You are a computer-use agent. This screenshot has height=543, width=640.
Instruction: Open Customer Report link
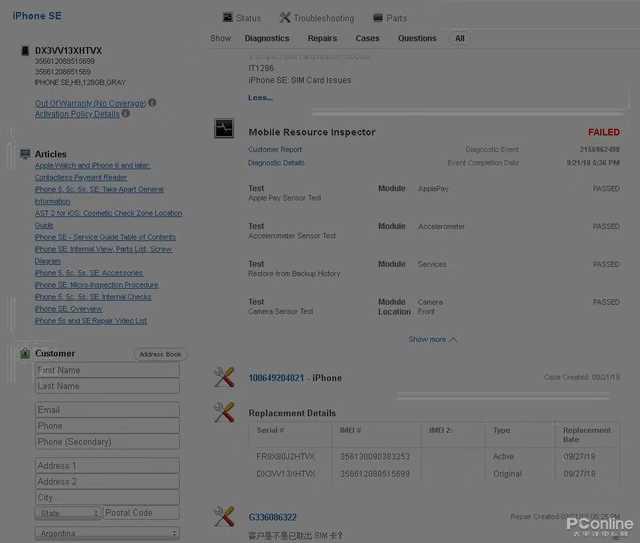(x=275, y=149)
